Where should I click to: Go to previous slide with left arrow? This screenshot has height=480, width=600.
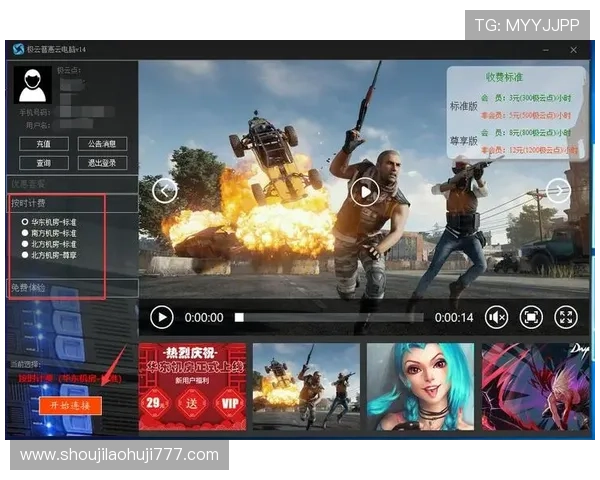[x=165, y=191]
